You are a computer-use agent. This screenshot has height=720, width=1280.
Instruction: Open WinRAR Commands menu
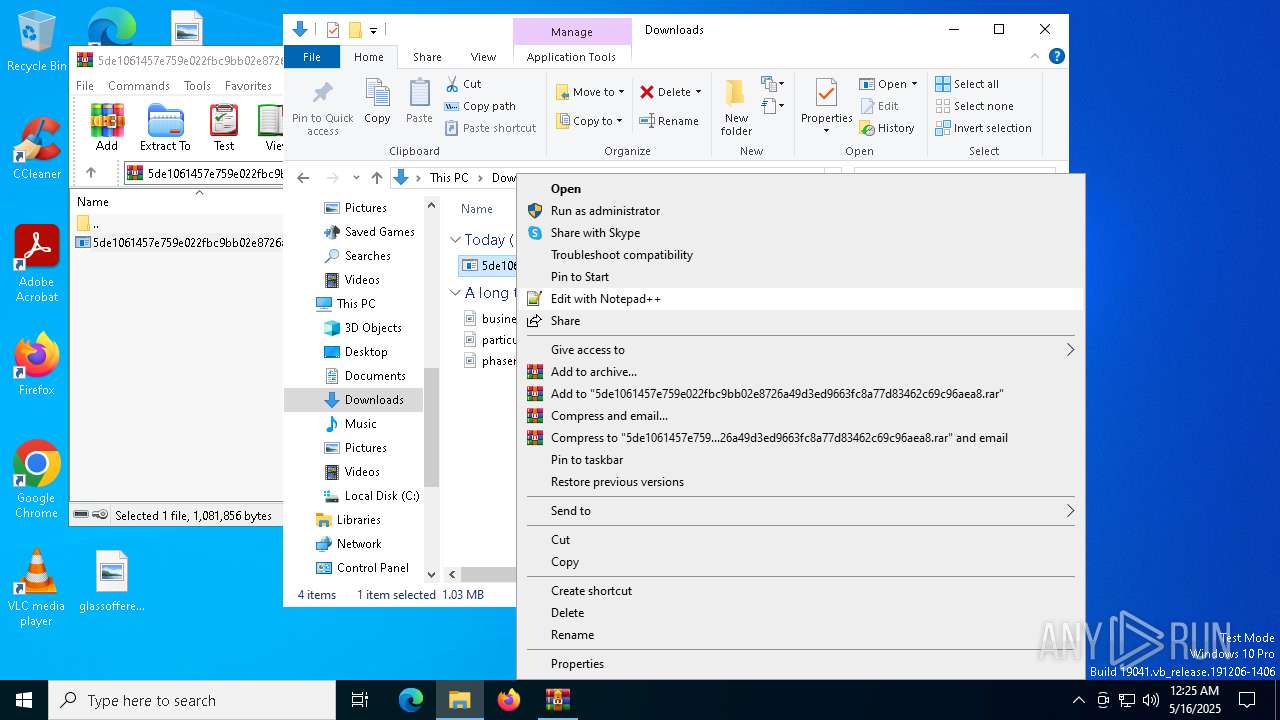click(x=139, y=86)
